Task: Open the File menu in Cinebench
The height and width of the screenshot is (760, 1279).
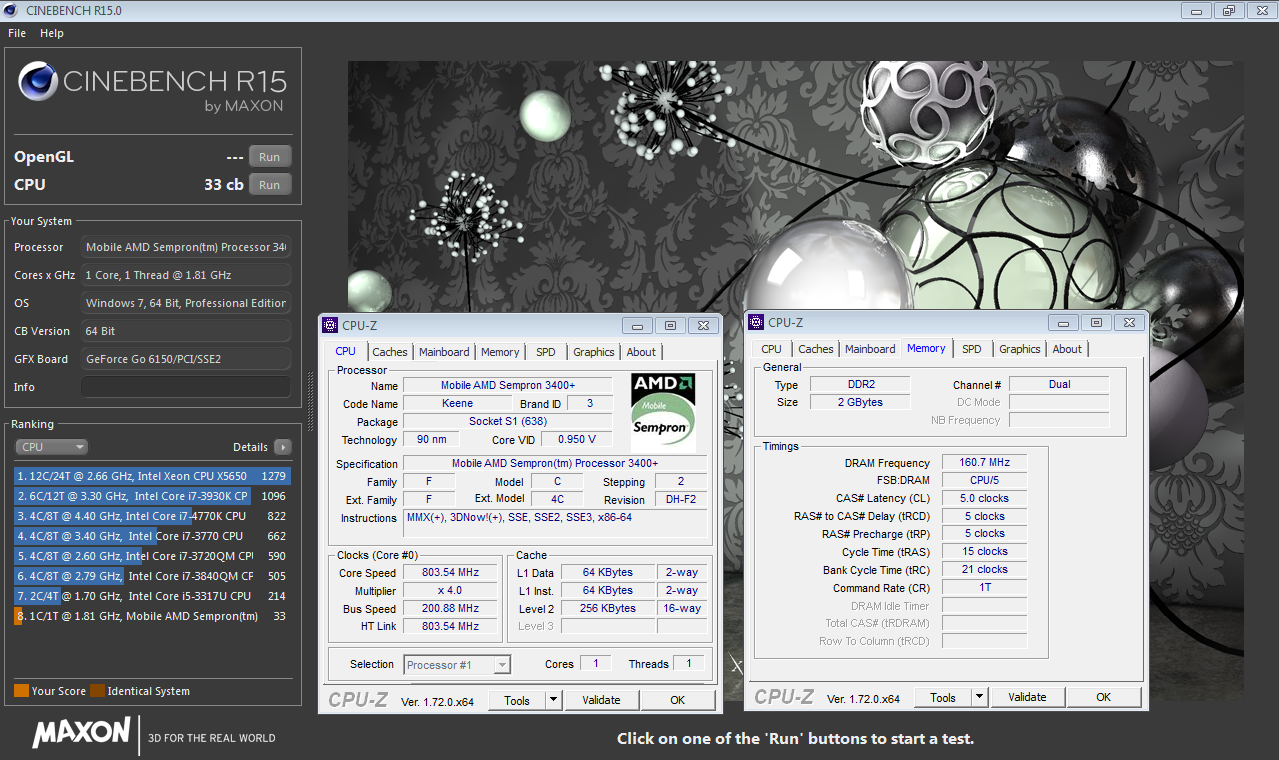Action: click(x=17, y=33)
